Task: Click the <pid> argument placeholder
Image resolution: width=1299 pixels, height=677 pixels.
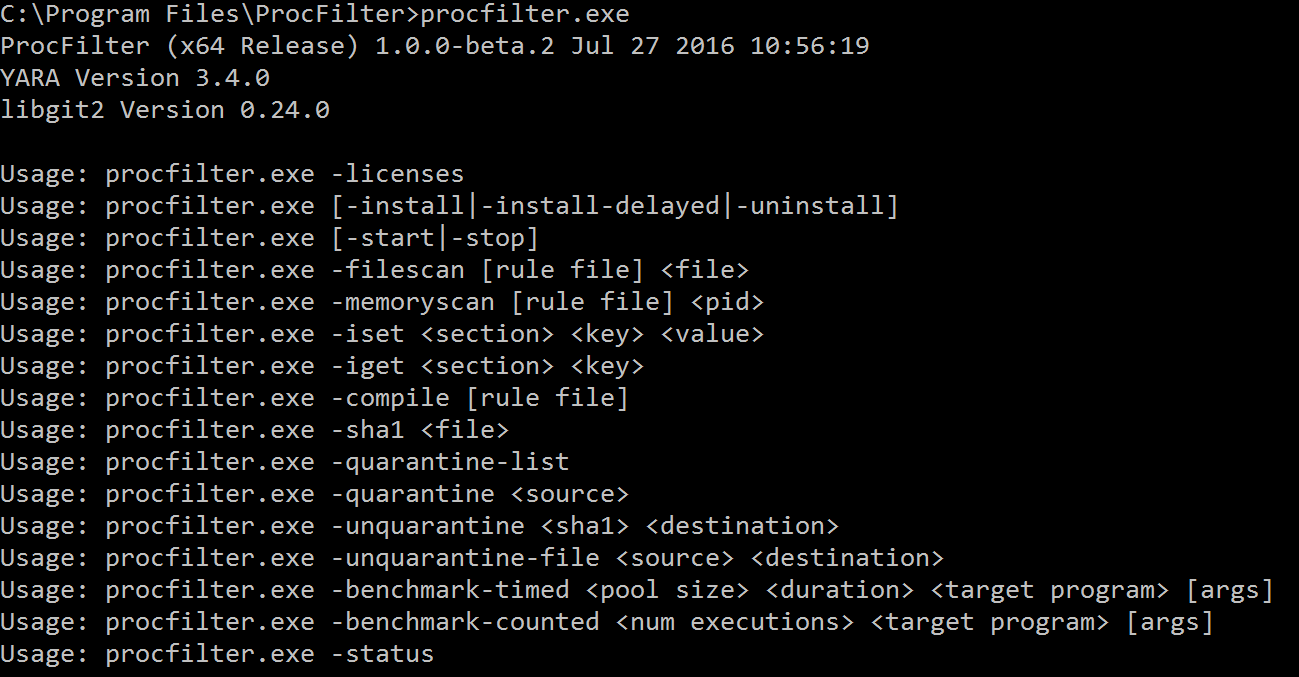Action: coord(727,302)
